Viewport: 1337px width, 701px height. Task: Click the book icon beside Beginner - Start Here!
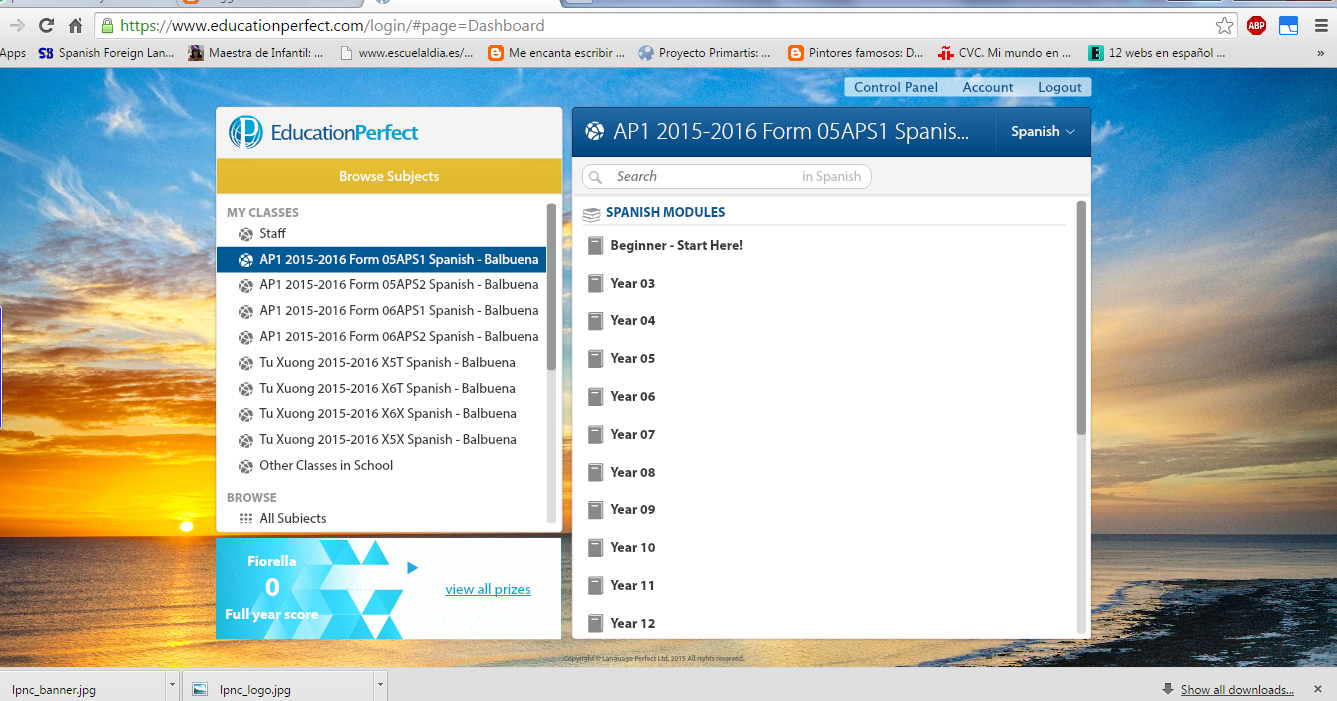click(x=596, y=245)
